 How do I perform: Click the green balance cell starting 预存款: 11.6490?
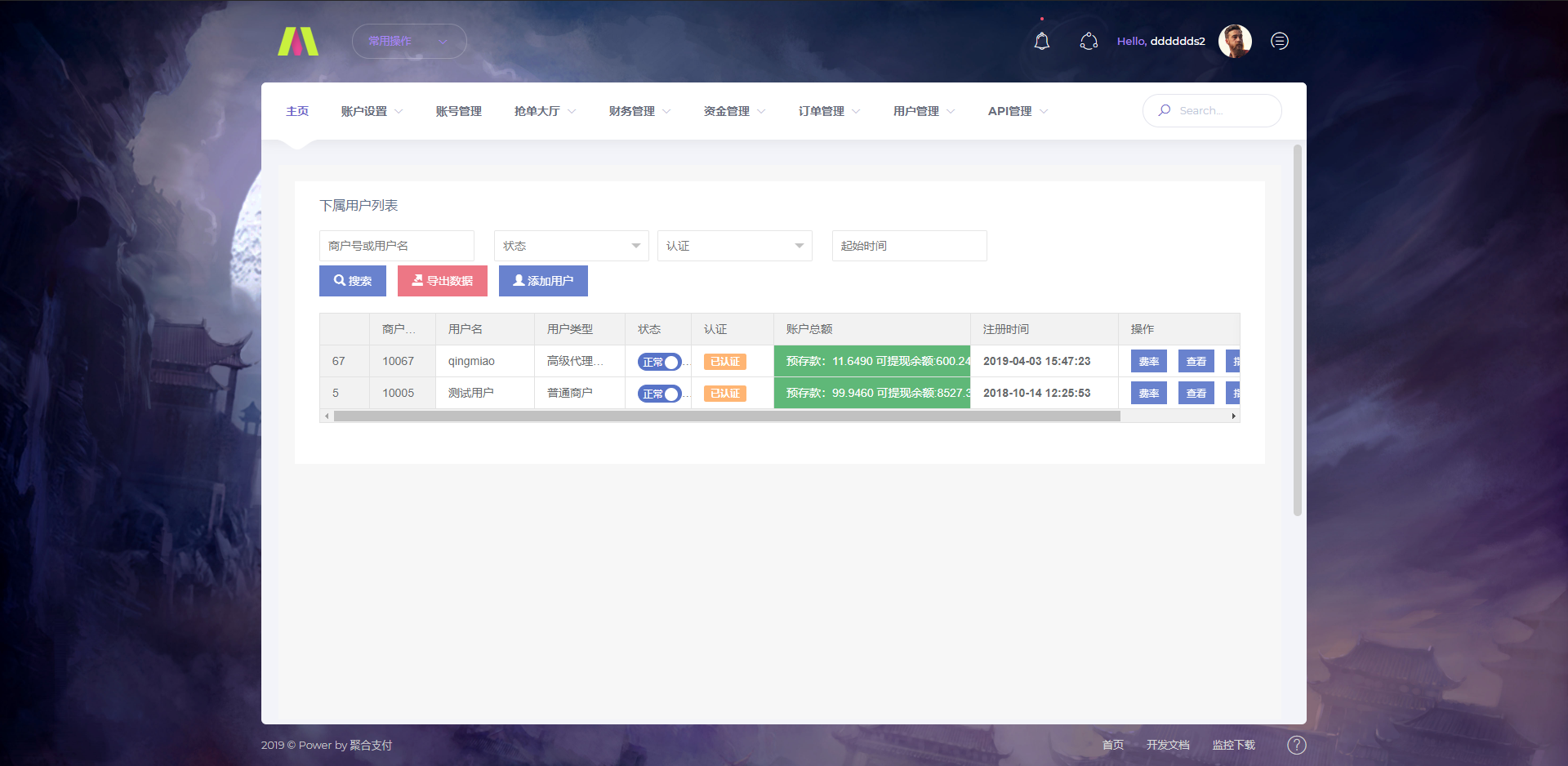click(x=872, y=361)
